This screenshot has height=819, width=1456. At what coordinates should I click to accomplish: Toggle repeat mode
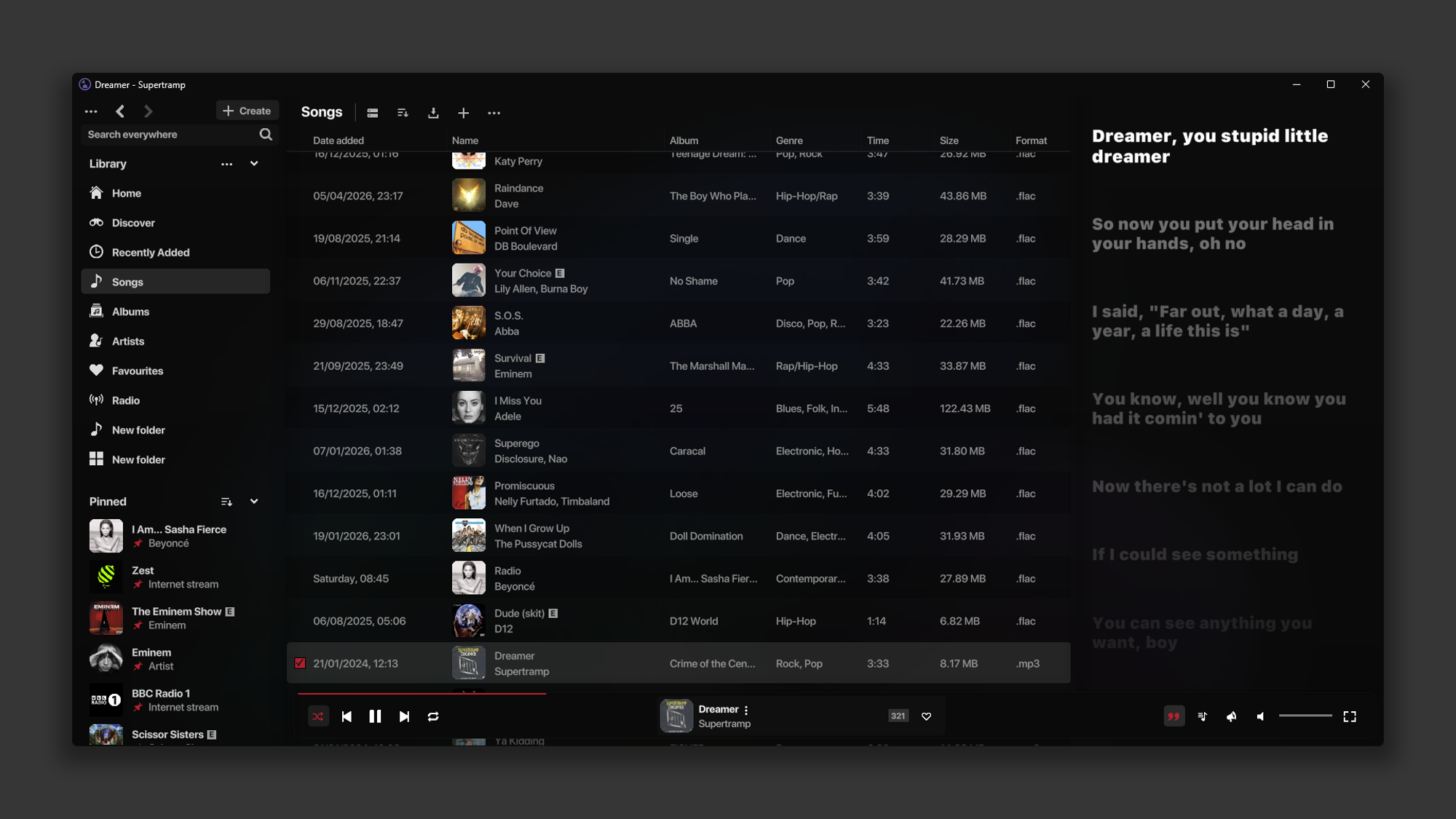[433, 716]
